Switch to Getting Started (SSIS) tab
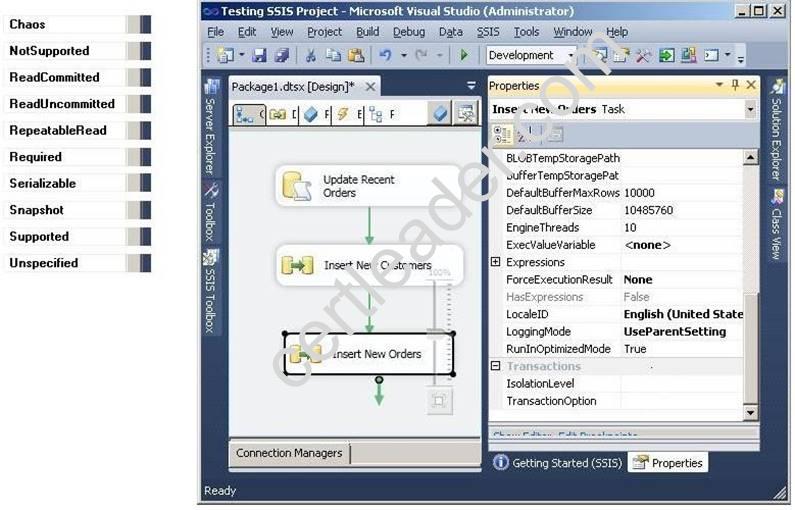795x510 pixels. [558, 462]
